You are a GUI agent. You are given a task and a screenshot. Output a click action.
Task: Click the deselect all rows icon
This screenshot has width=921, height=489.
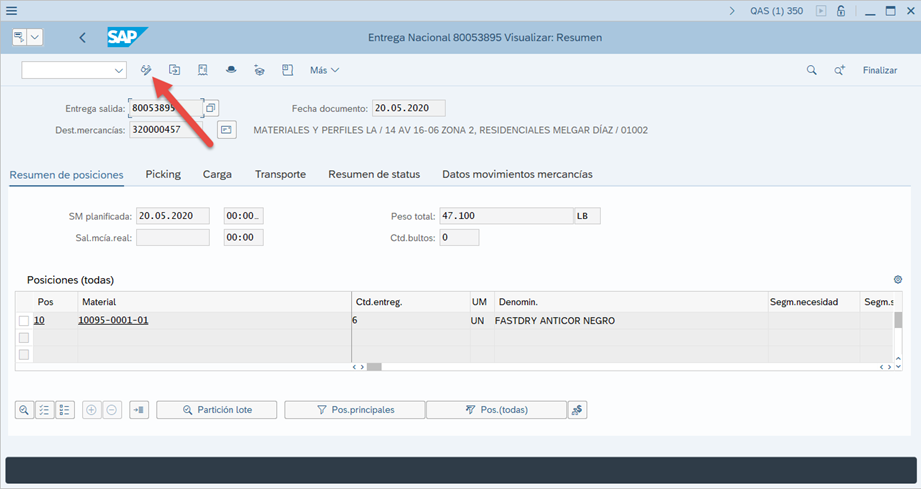tap(65, 409)
